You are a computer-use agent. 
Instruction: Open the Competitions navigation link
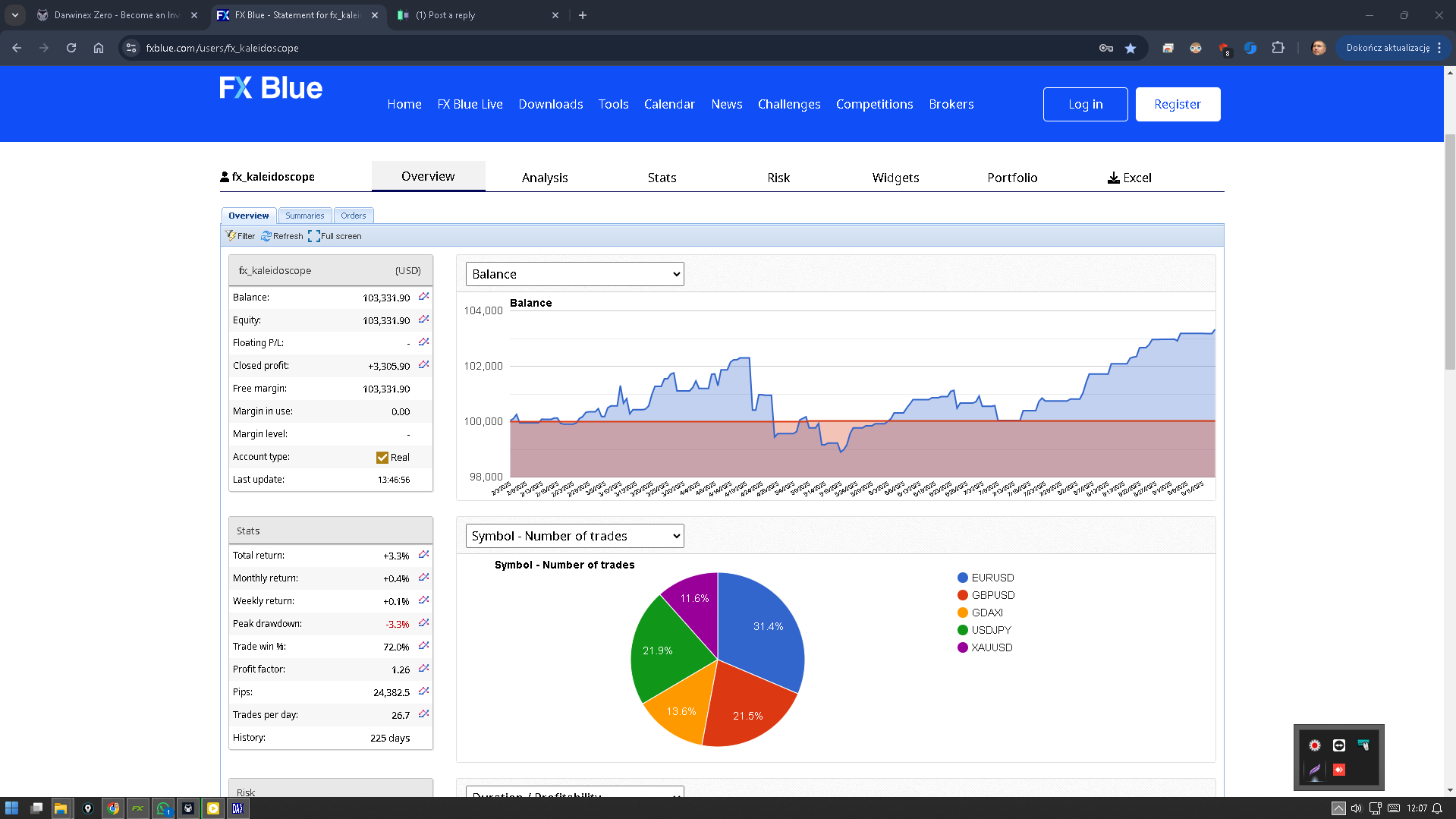coord(874,104)
